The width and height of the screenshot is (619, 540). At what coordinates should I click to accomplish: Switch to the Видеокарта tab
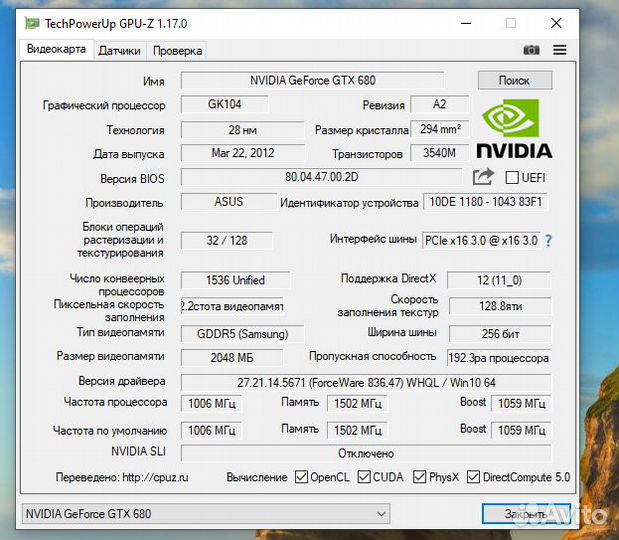(56, 49)
